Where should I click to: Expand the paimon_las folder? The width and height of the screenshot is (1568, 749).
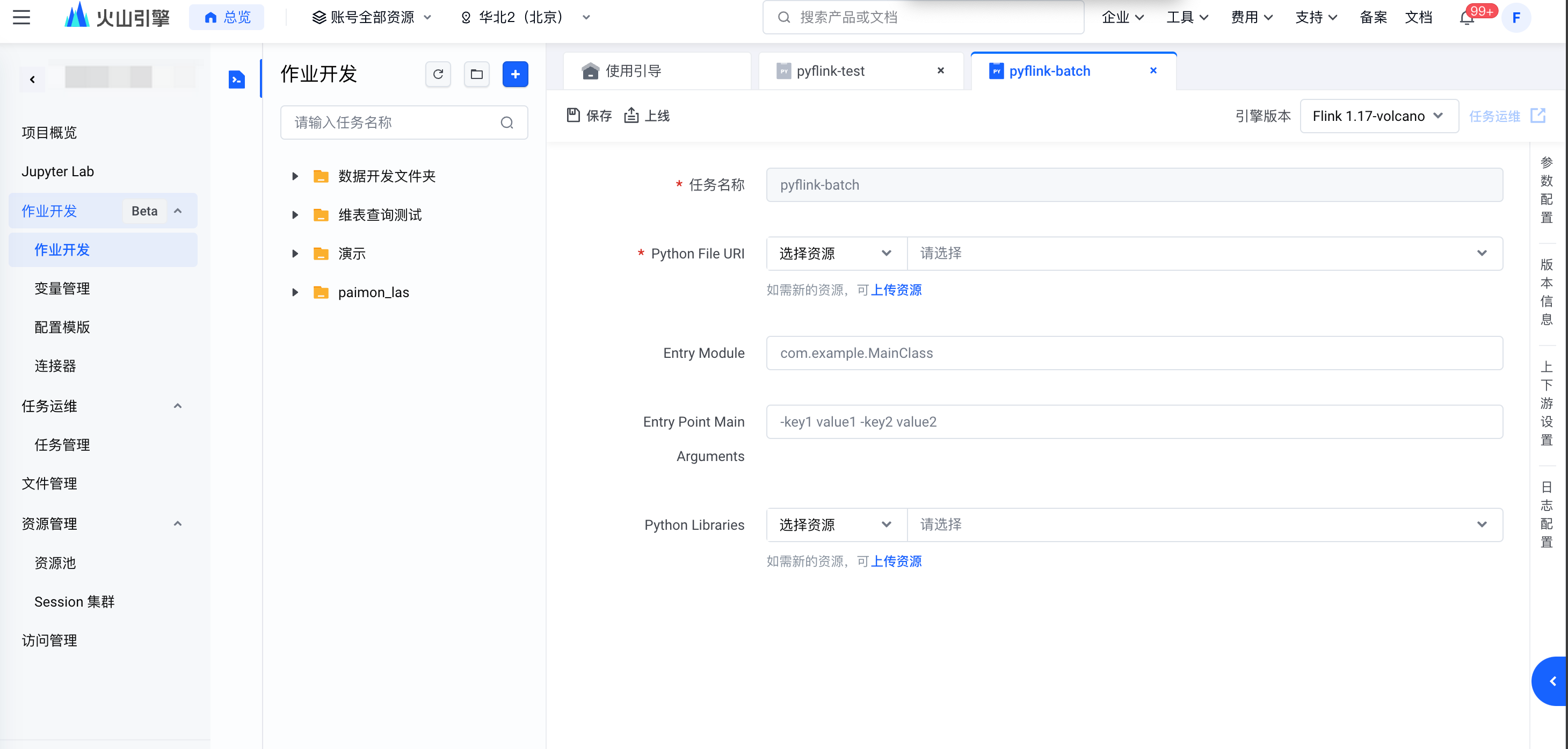tap(295, 292)
